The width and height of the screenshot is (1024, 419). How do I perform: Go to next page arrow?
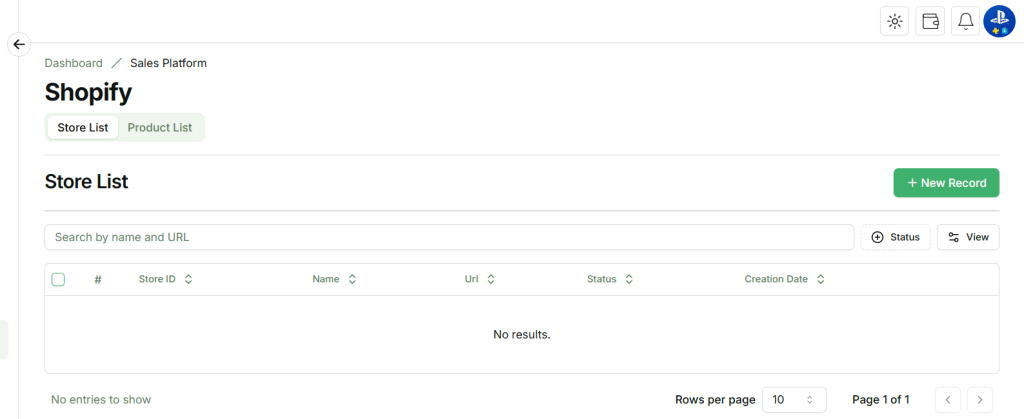click(x=980, y=400)
